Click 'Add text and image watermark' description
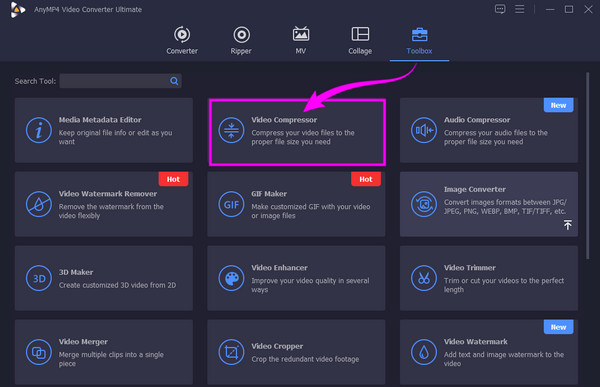The width and height of the screenshot is (600, 387). 504,359
